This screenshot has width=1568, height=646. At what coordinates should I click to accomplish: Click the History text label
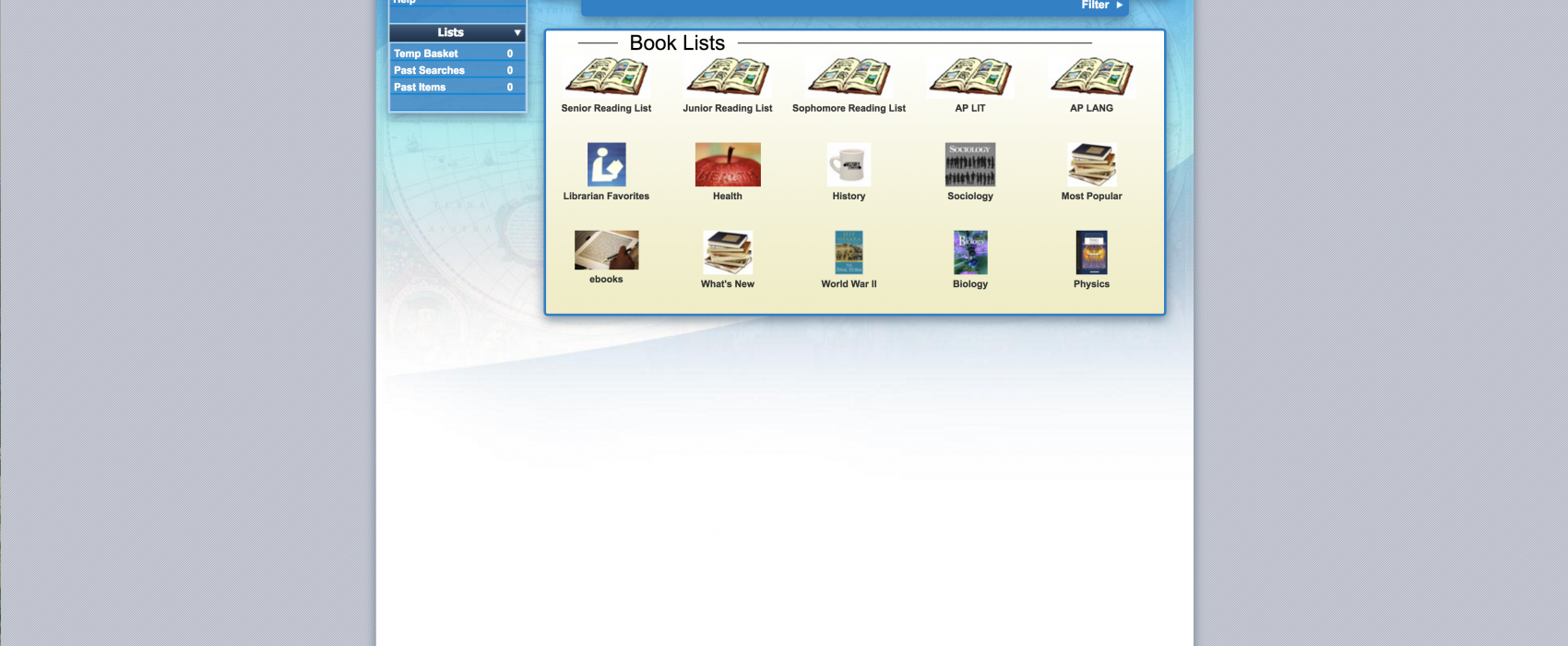pyautogui.click(x=849, y=196)
